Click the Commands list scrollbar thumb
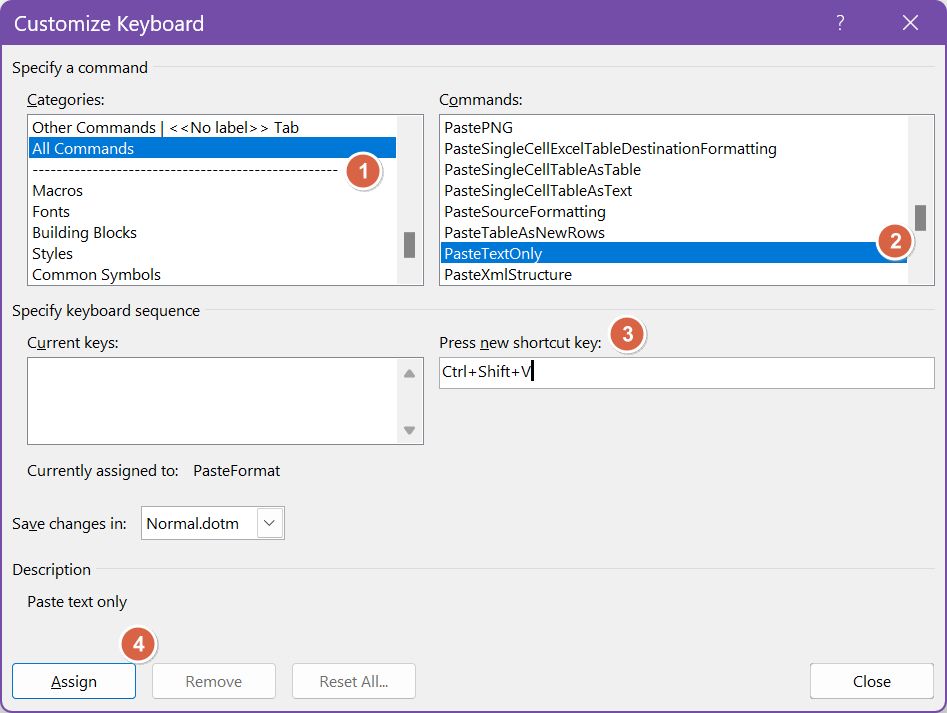The width and height of the screenshot is (947, 713). pos(921,219)
